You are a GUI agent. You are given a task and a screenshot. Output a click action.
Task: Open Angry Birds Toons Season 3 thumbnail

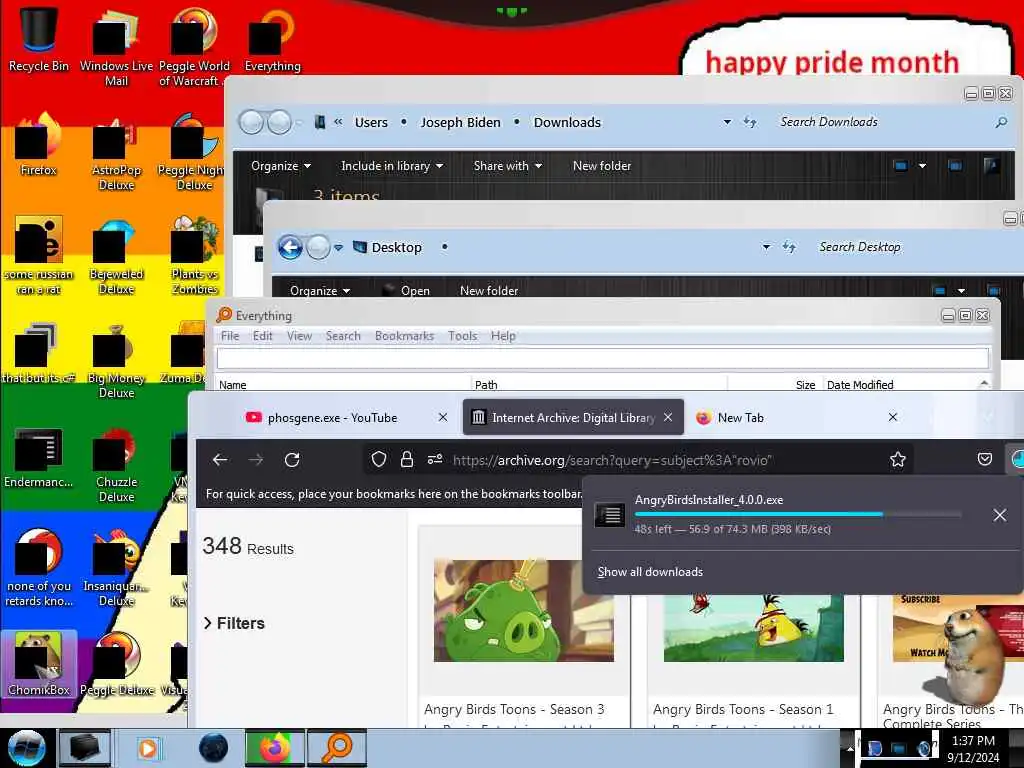pos(524,610)
